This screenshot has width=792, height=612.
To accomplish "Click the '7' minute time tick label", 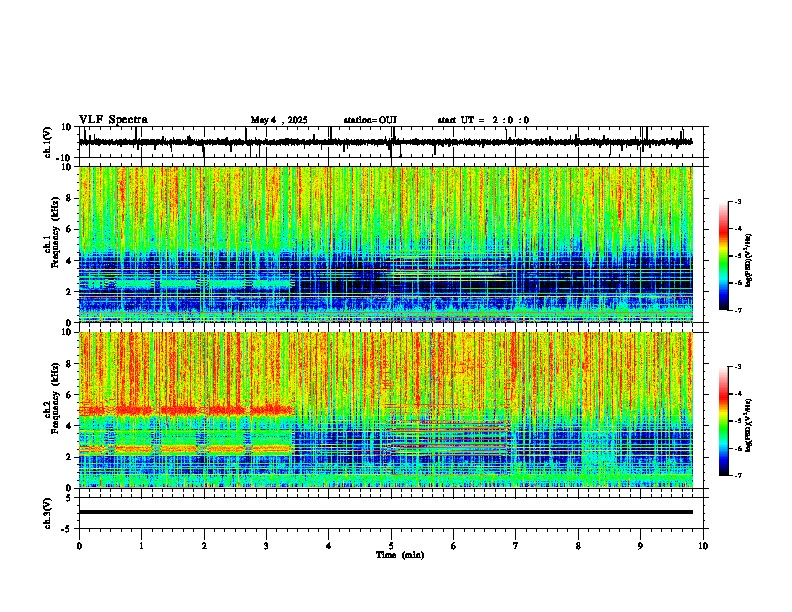I will [x=516, y=546].
